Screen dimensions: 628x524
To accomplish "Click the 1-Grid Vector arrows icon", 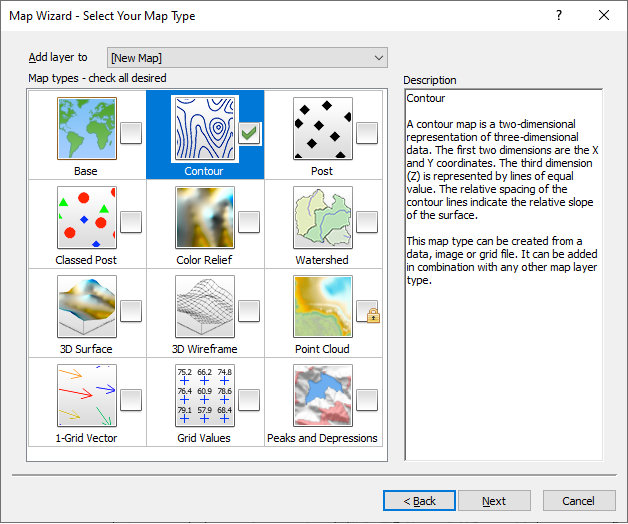I will point(86,396).
